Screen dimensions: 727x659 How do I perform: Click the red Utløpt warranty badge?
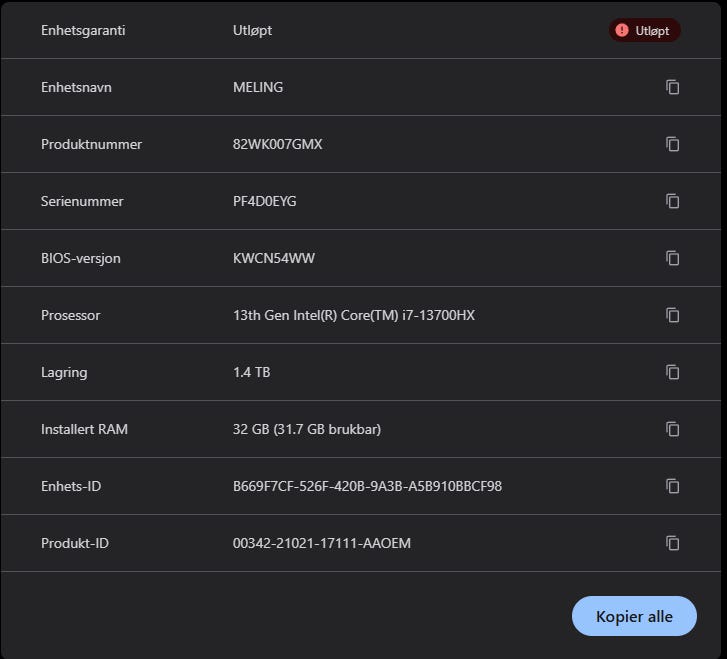click(x=645, y=31)
